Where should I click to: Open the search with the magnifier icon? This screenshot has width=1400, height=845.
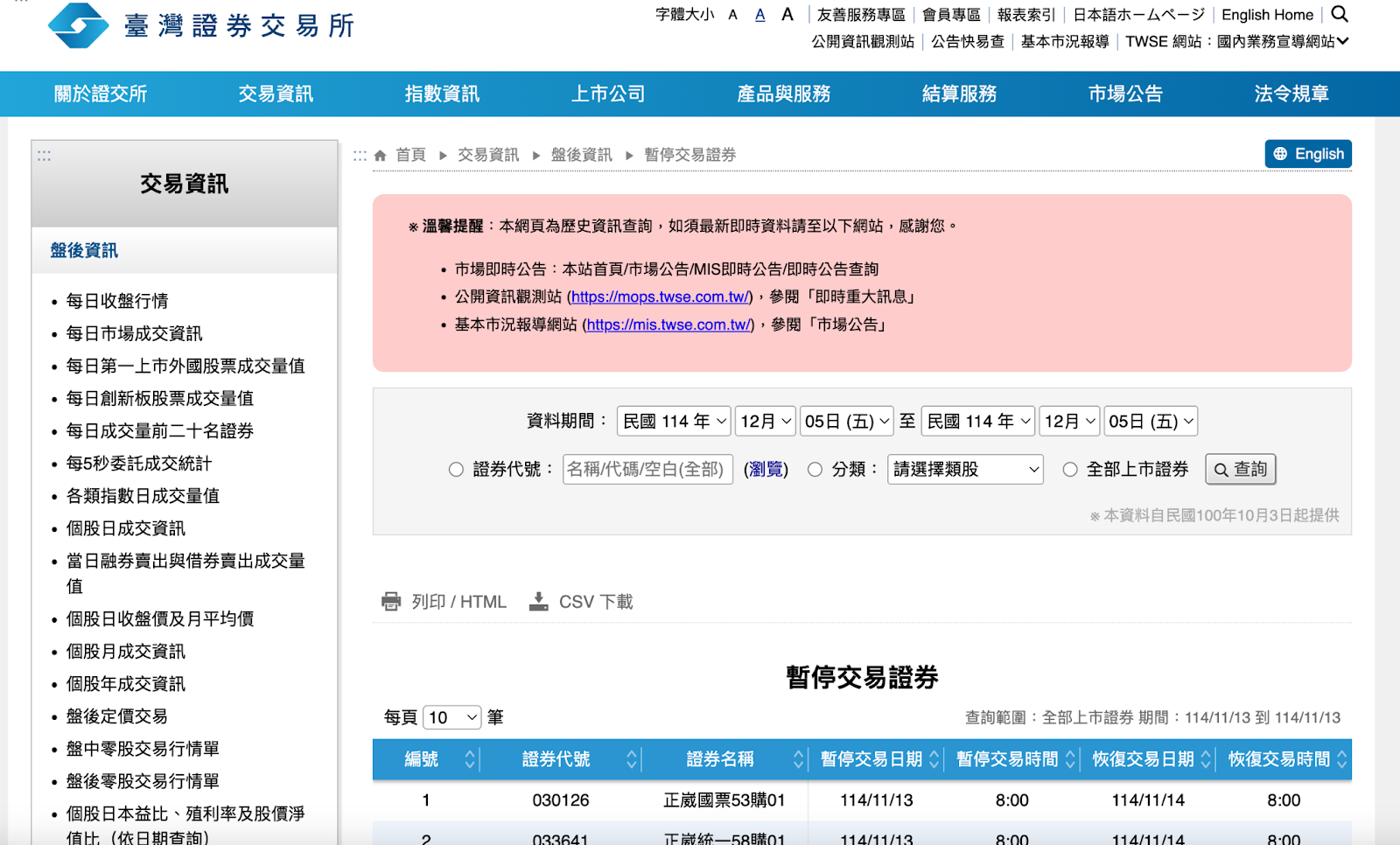1339,14
